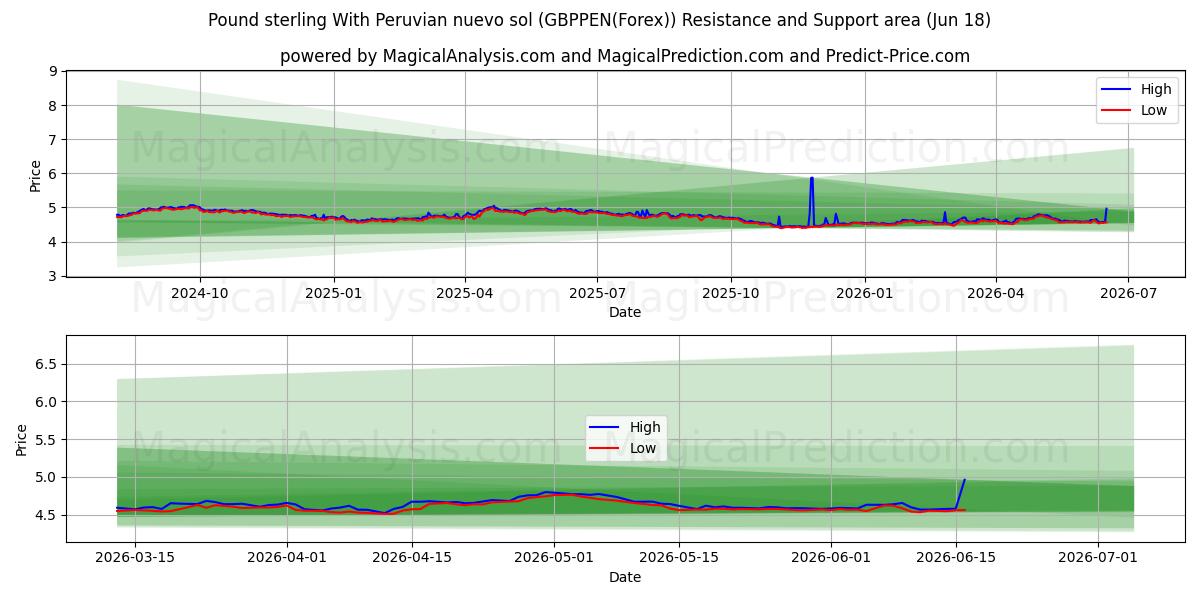Click the 2024-10 label on top x-axis

[x=199, y=293]
